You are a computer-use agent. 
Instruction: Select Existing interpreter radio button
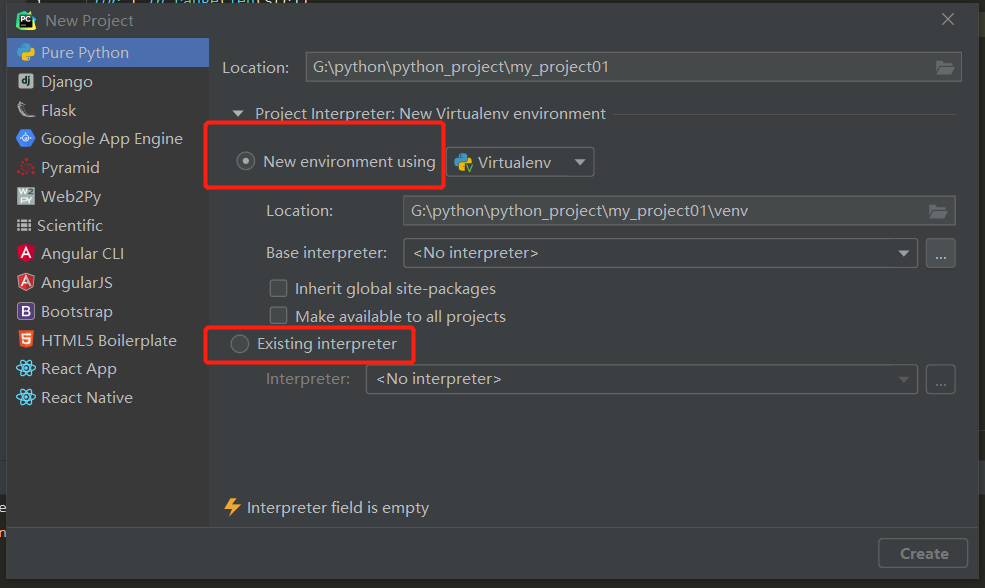[x=239, y=344]
